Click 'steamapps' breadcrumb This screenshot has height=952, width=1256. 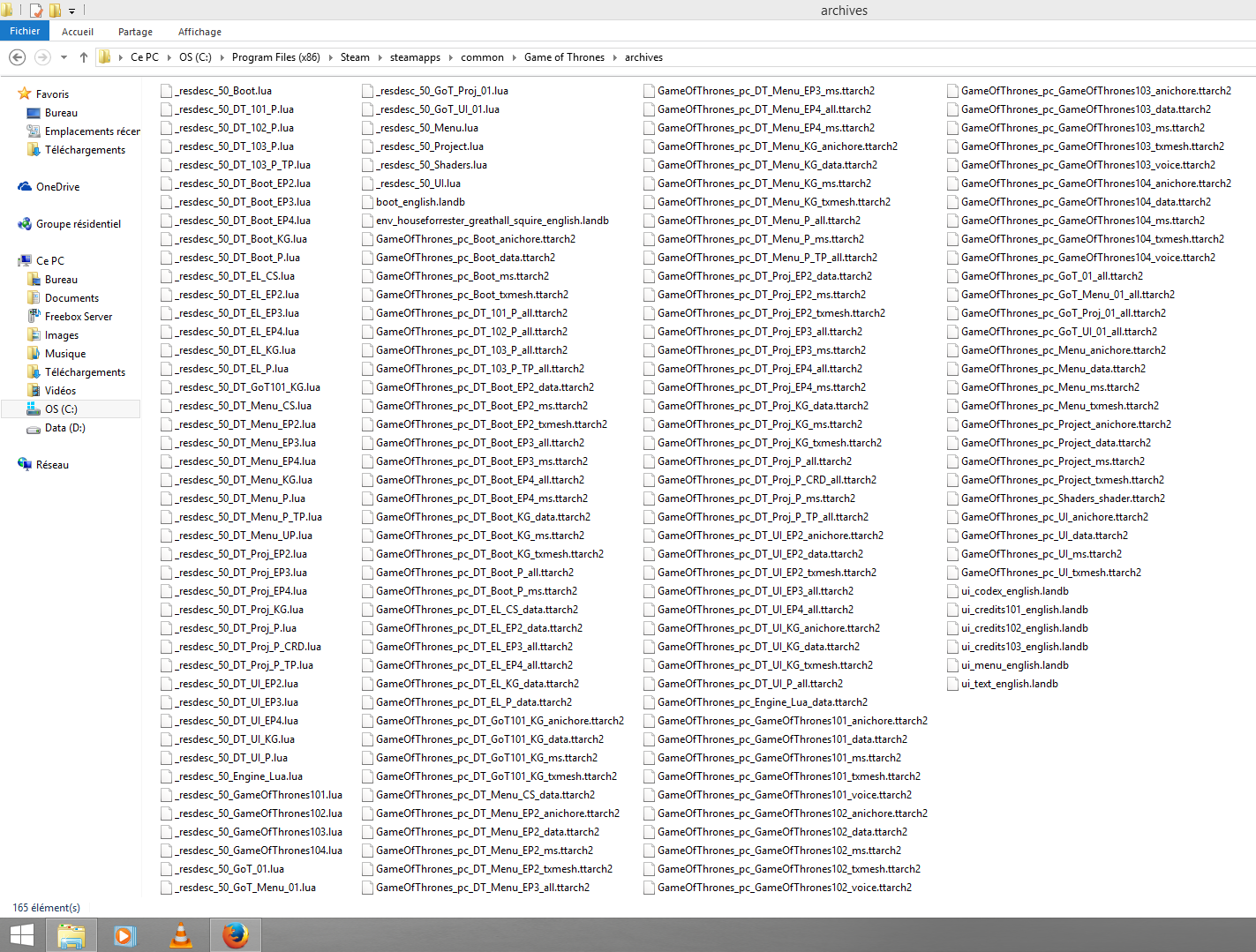coord(415,57)
